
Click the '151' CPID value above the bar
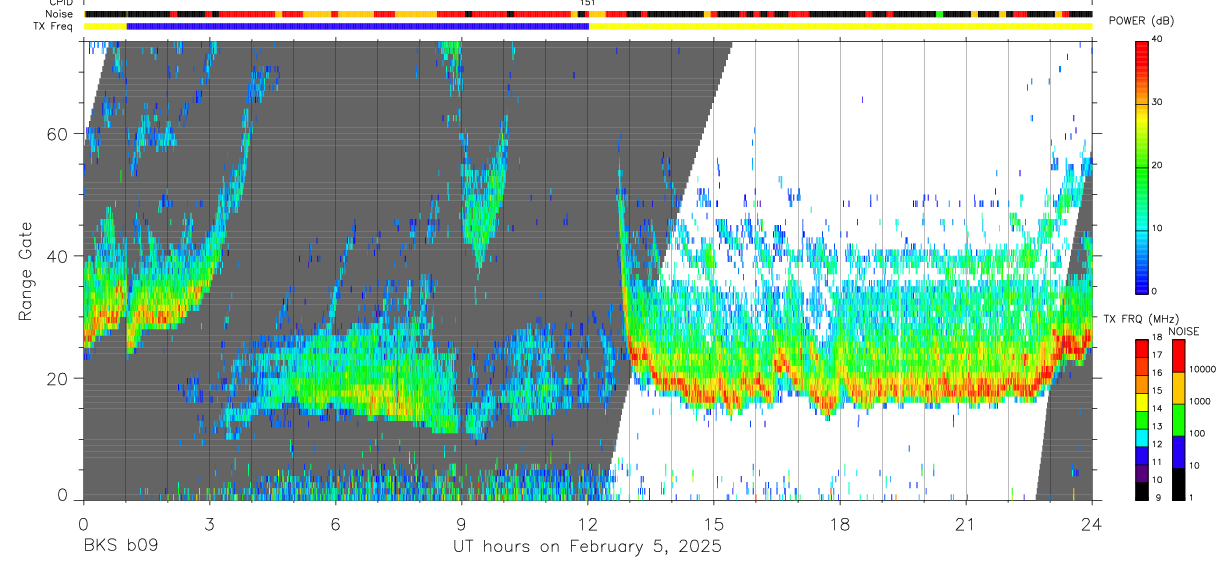(588, 3)
